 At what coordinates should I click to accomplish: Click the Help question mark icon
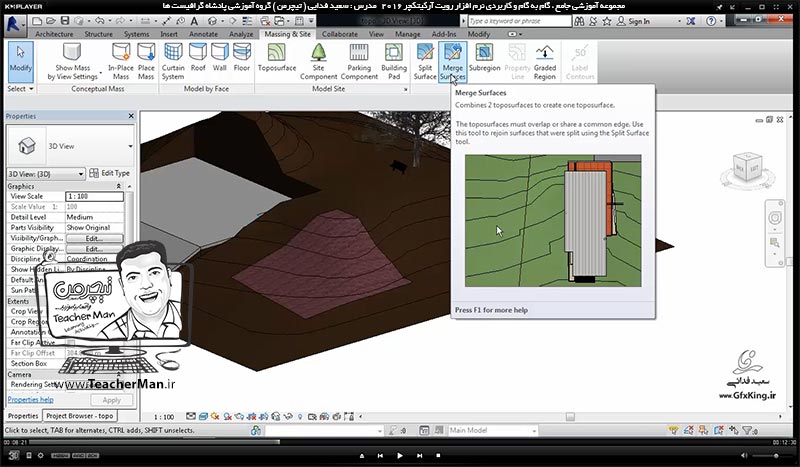(x=711, y=21)
